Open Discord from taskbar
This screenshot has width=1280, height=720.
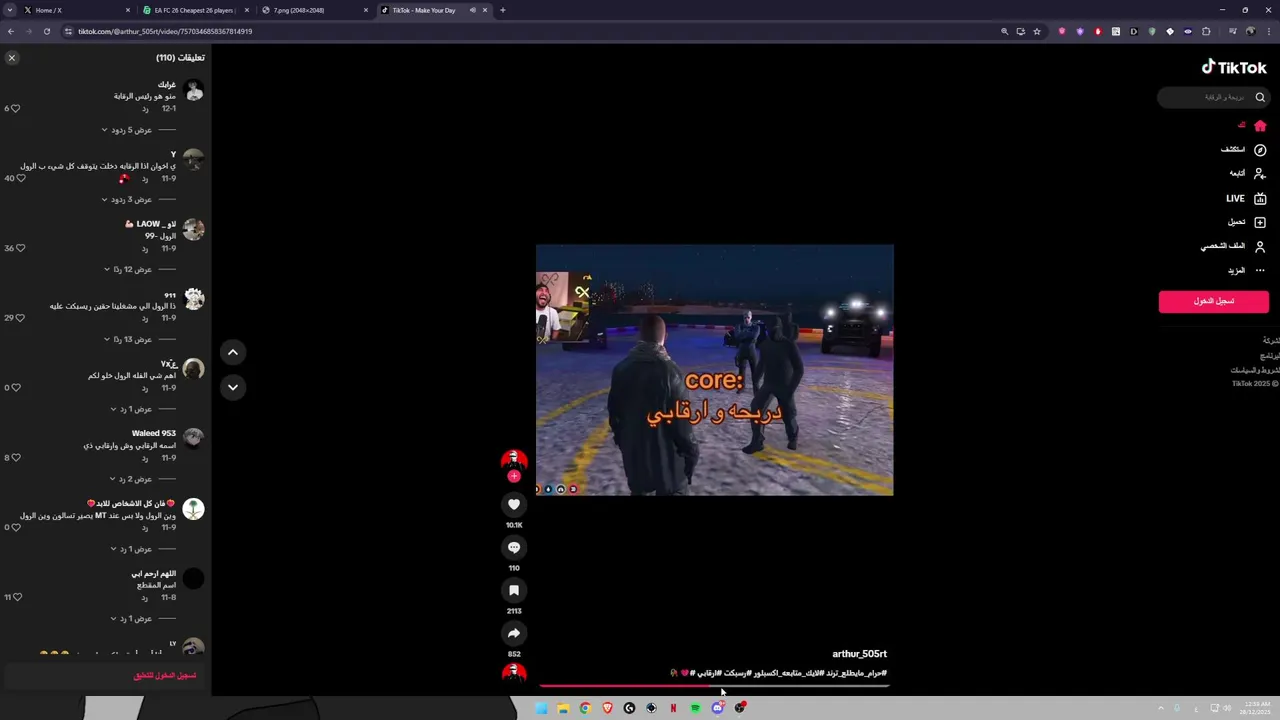click(x=717, y=708)
